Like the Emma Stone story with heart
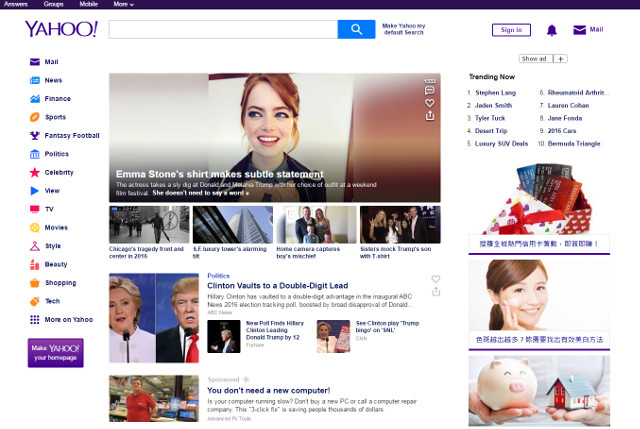Screen dimensions: 640x429 click(429, 103)
